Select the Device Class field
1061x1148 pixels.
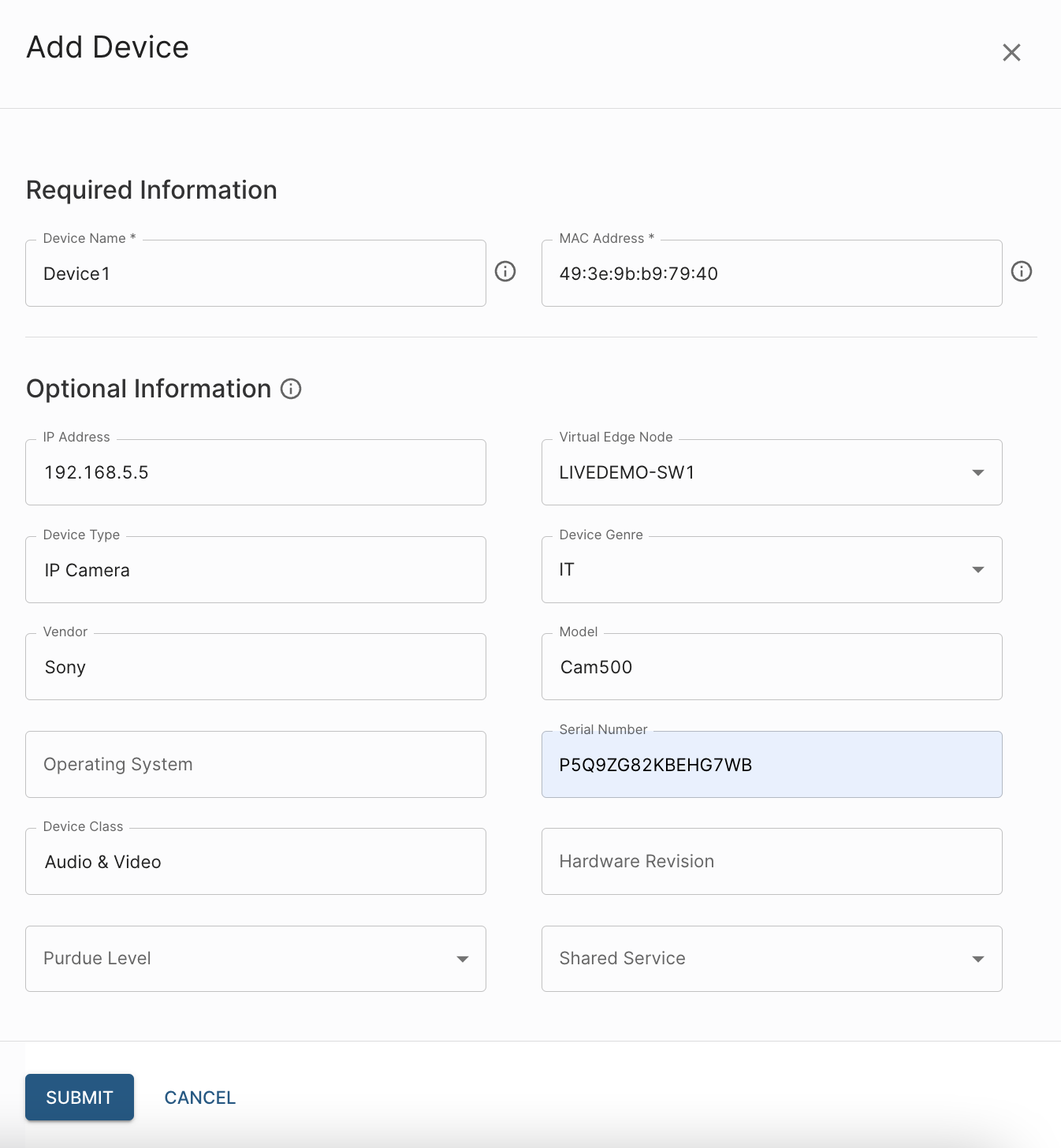255,862
